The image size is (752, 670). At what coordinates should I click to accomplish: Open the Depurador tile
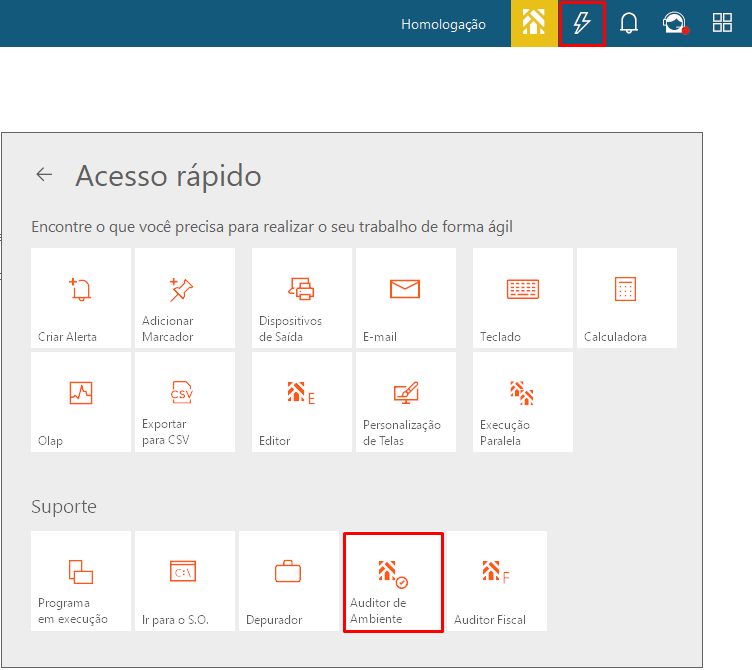289,581
